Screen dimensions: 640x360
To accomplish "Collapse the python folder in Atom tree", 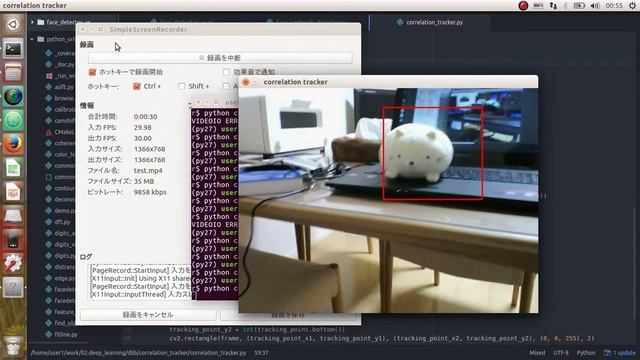I will pos(32,39).
